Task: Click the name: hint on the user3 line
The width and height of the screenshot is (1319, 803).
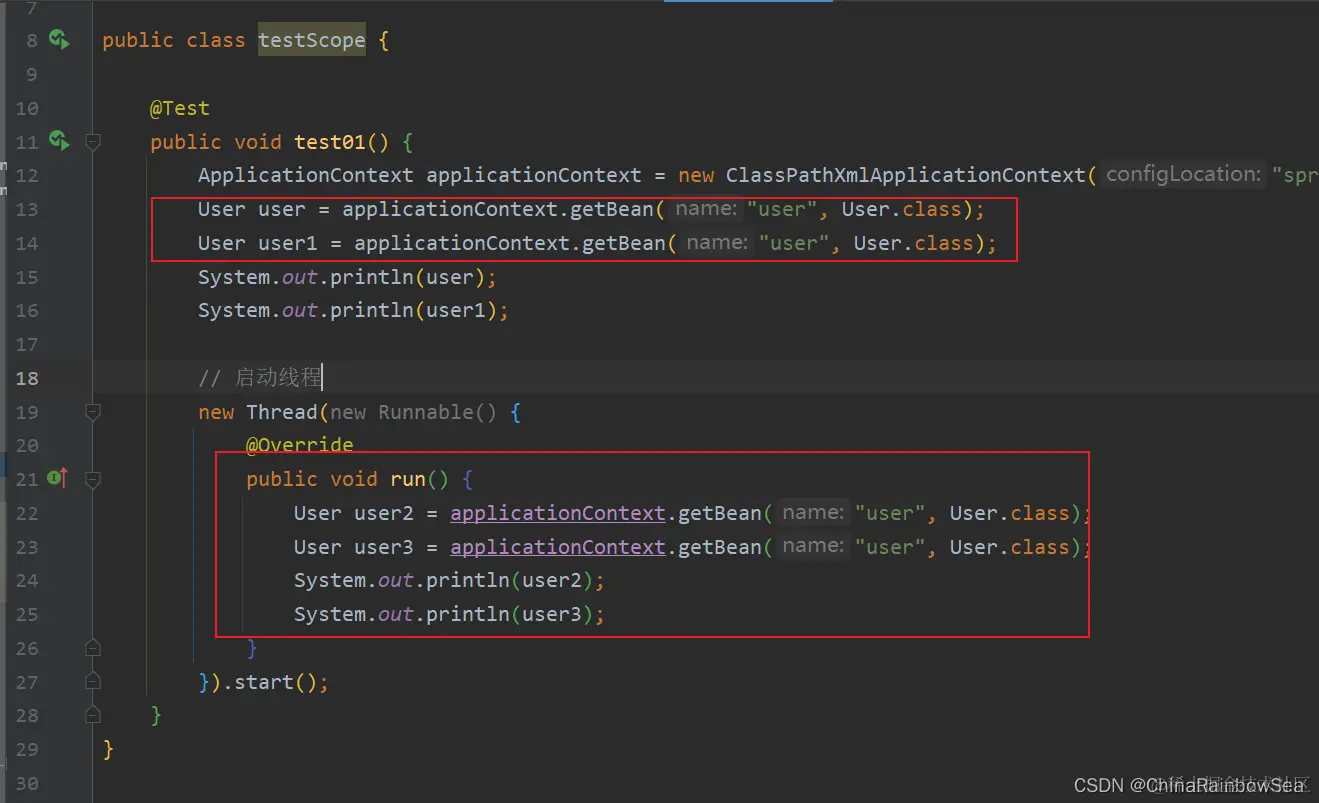Action: click(x=815, y=546)
